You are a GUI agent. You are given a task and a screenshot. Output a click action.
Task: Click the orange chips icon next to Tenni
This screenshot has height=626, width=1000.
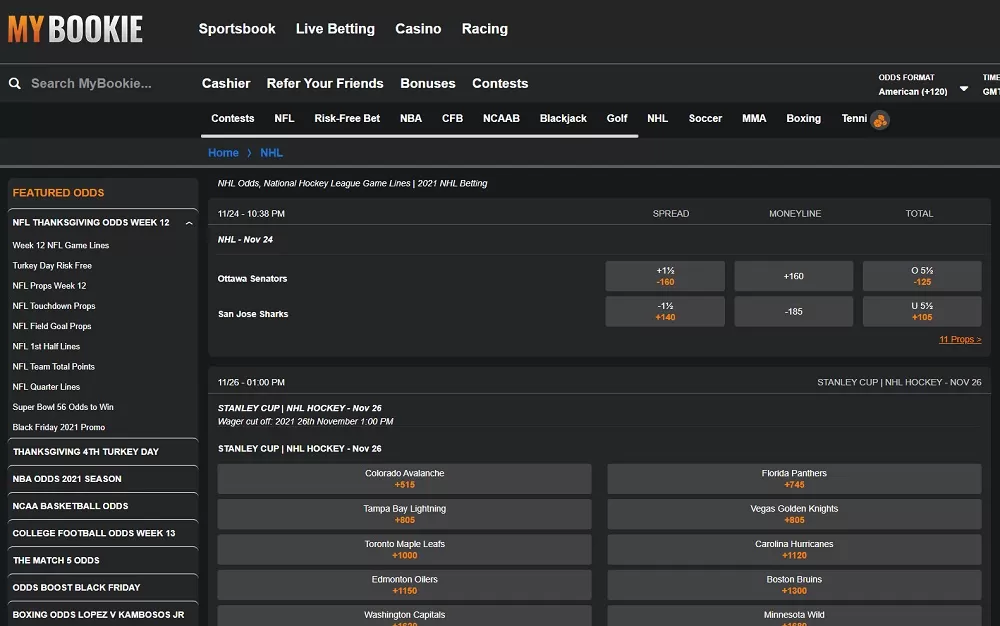[880, 120]
